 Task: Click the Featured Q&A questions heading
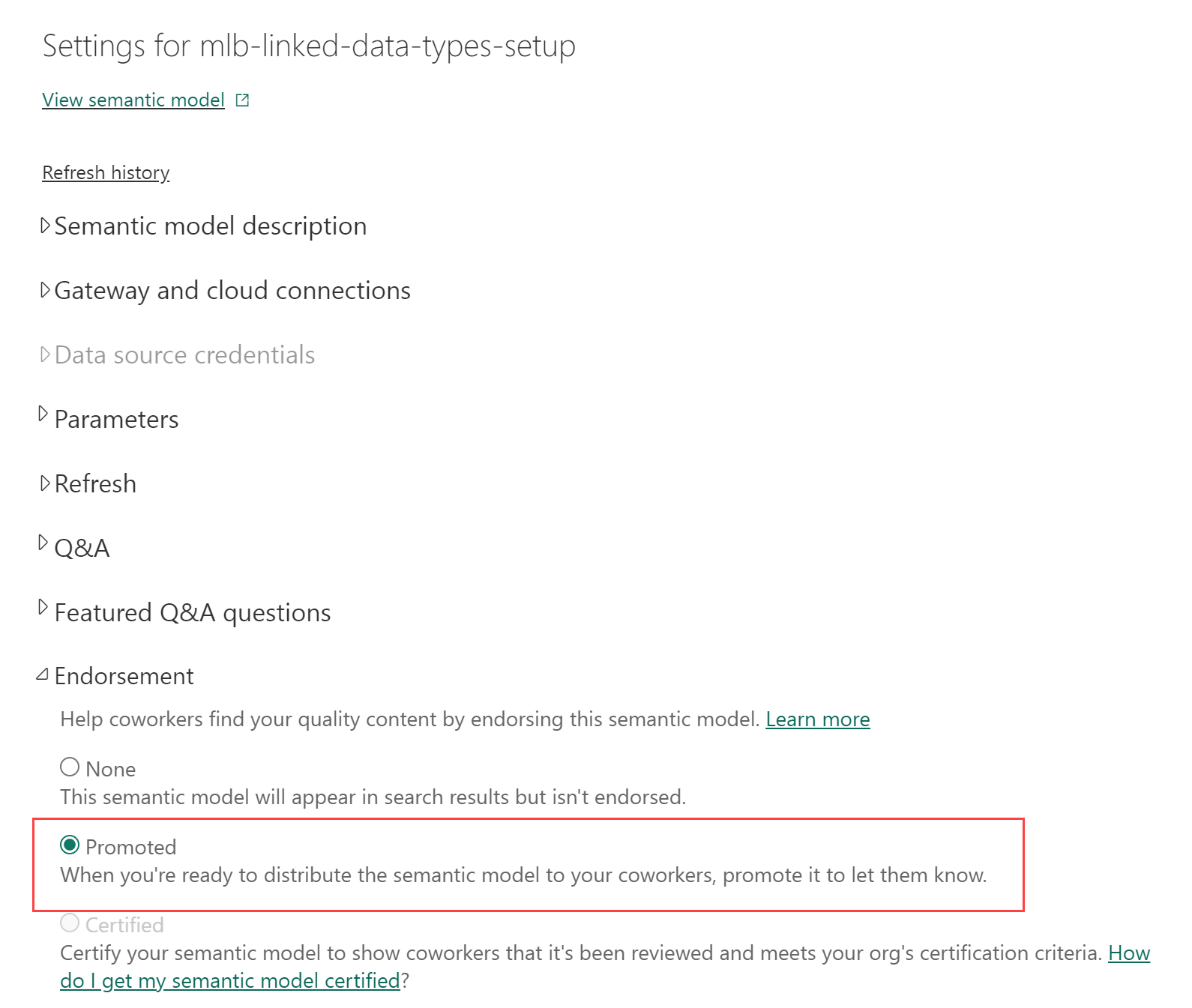193,613
